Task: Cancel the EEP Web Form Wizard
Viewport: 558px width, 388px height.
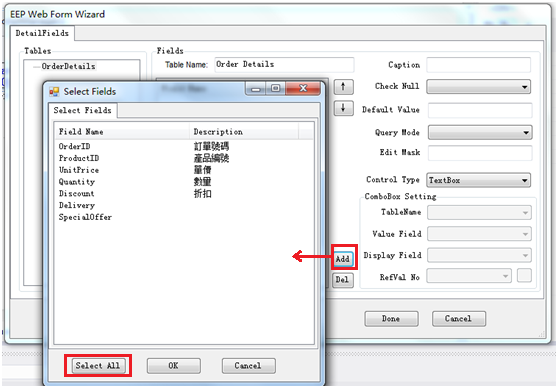Action: 458,319
